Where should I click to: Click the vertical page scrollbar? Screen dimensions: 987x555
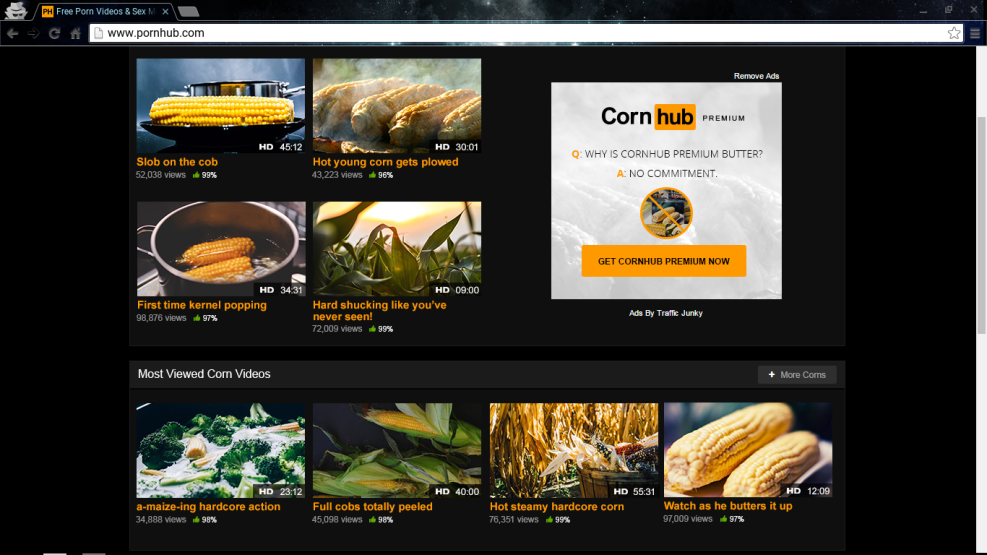pos(980,200)
